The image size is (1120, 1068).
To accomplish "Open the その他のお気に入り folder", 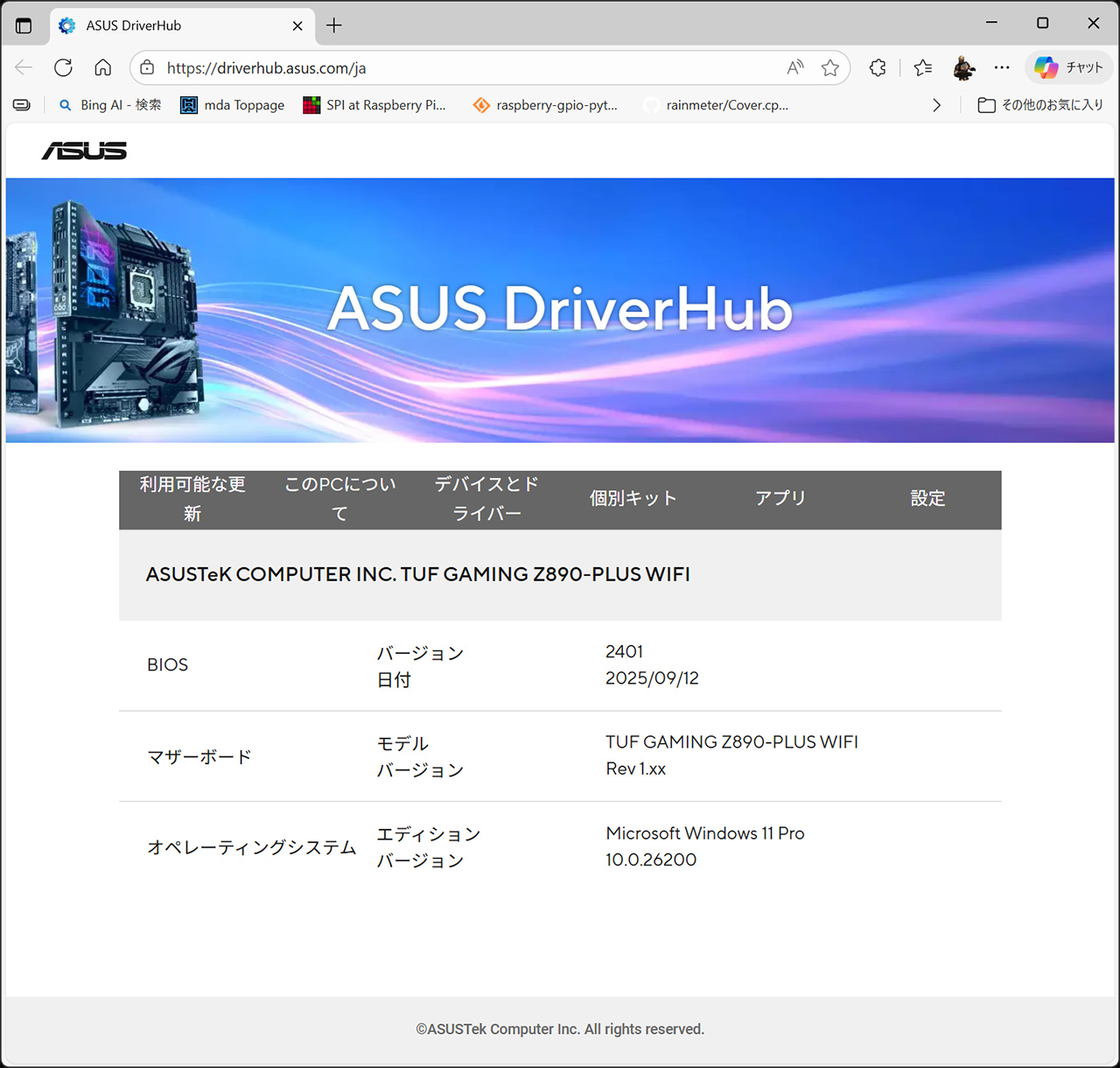I will pyautogui.click(x=1040, y=105).
